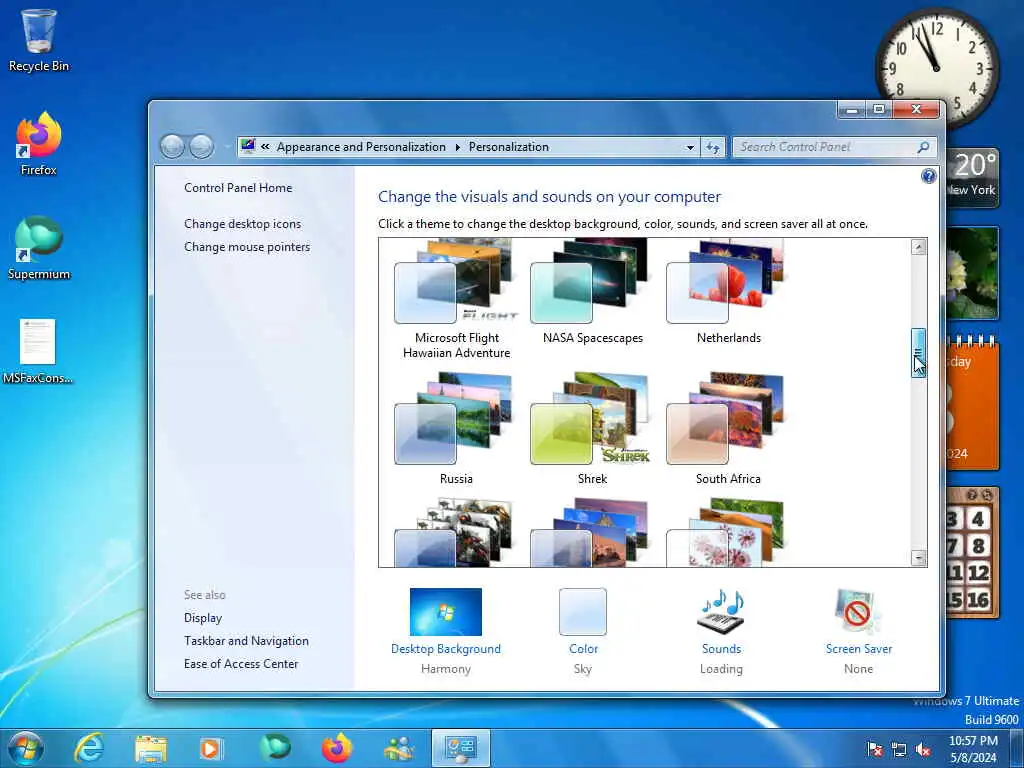The height and width of the screenshot is (768, 1024).
Task: Click the number puzzle gadget
Action: point(972,552)
